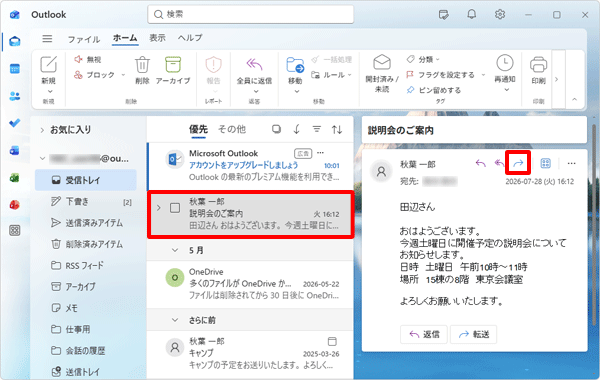Click the 検索 search box
600x380 pixels.
coord(251,15)
